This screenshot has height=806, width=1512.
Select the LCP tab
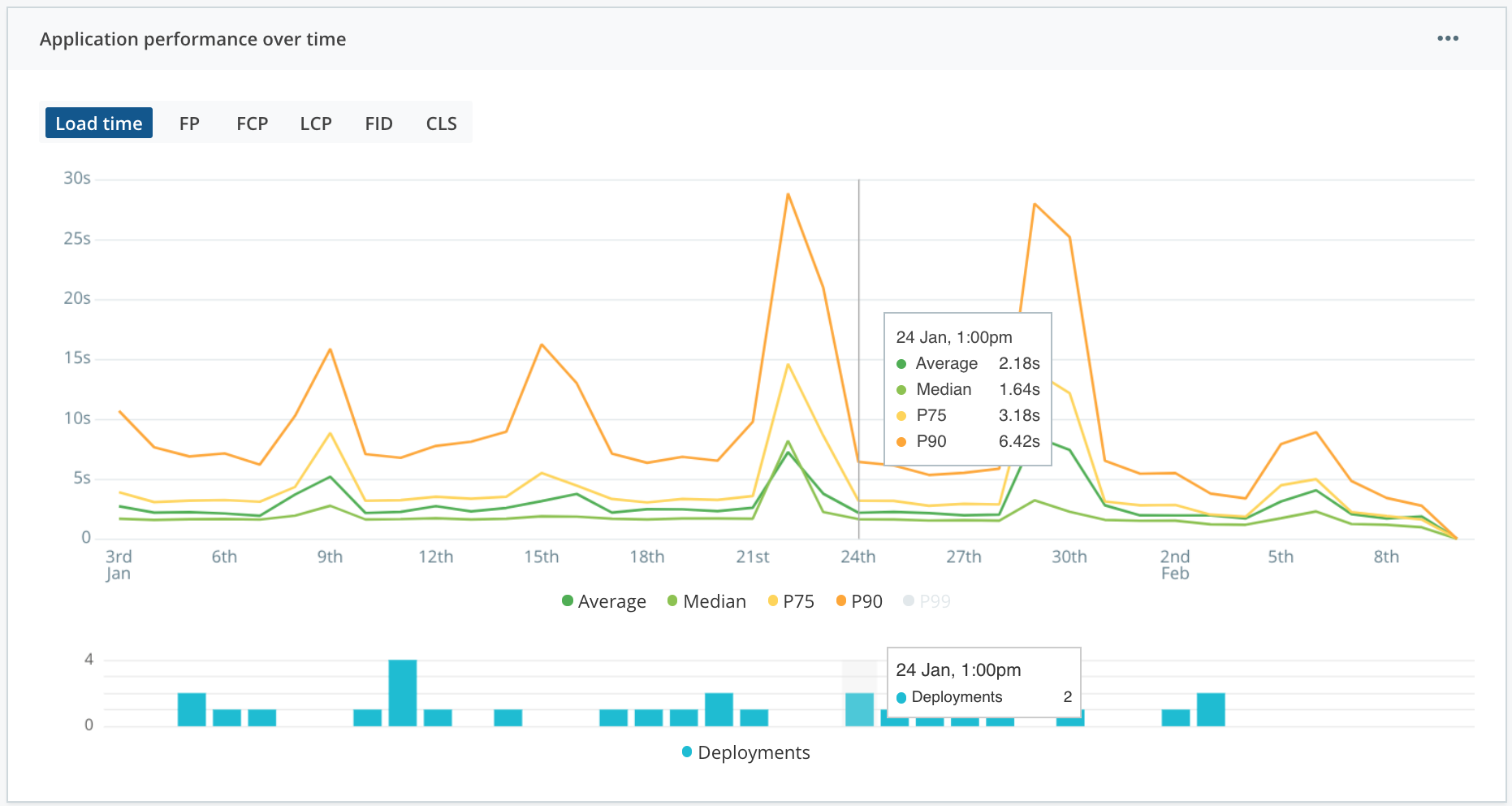tap(315, 123)
